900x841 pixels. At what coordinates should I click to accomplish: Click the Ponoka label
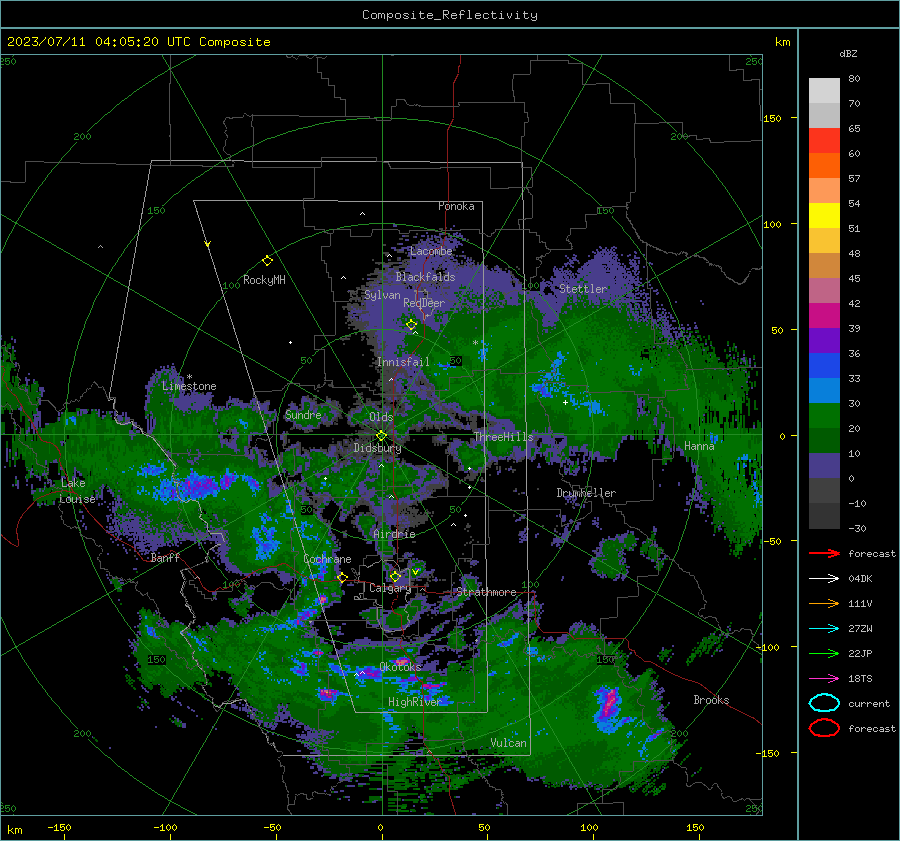point(456,206)
